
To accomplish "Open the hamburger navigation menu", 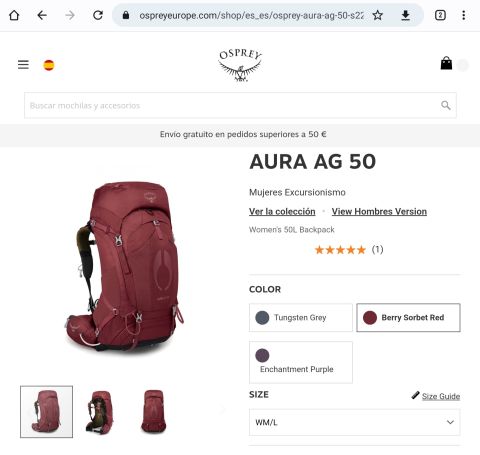I will click(23, 64).
